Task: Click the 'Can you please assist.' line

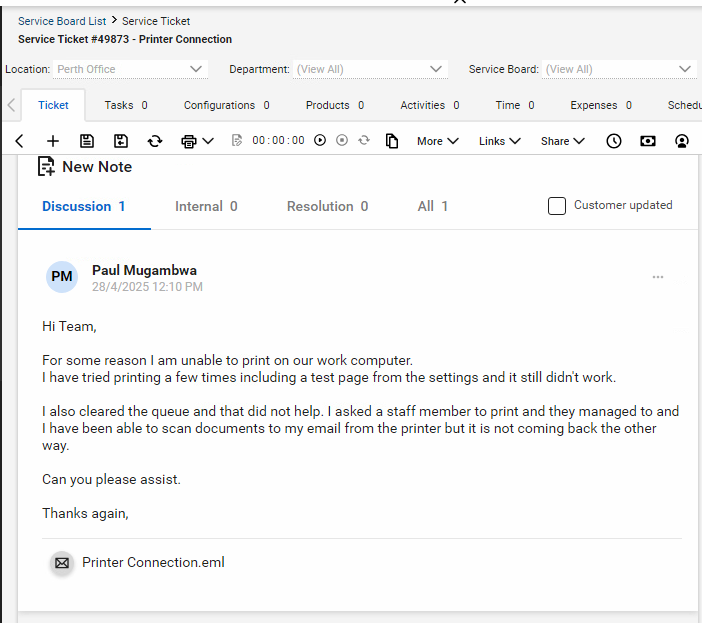Action: tap(111, 479)
